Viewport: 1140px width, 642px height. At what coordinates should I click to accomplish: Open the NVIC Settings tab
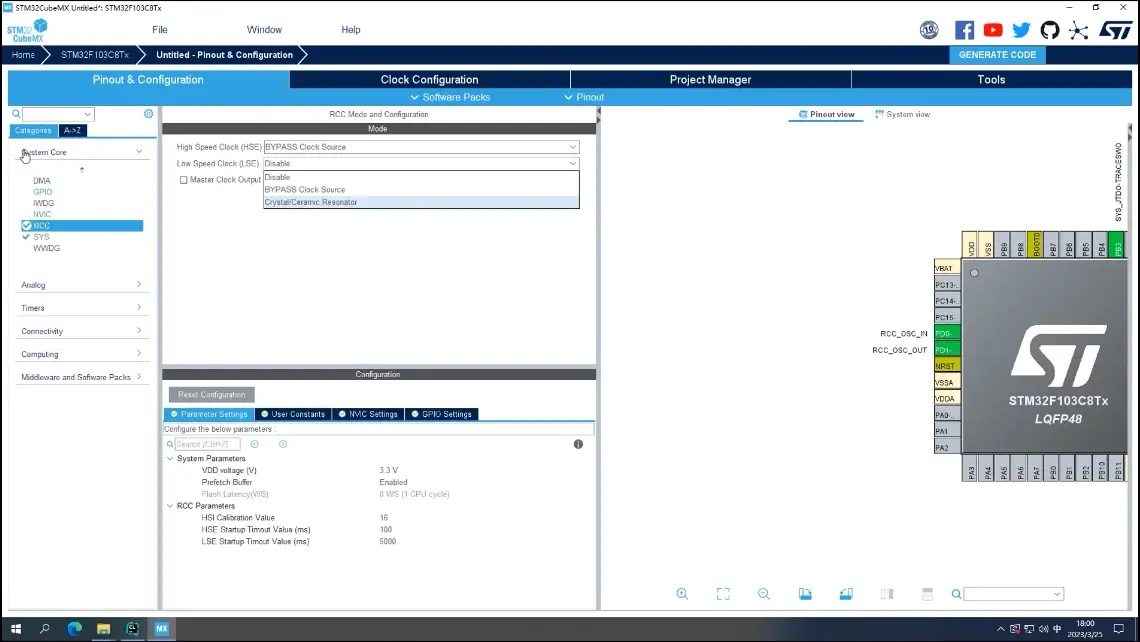click(368, 414)
